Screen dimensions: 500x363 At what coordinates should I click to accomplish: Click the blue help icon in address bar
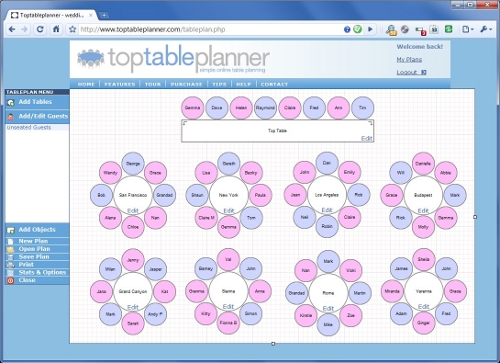(x=347, y=29)
